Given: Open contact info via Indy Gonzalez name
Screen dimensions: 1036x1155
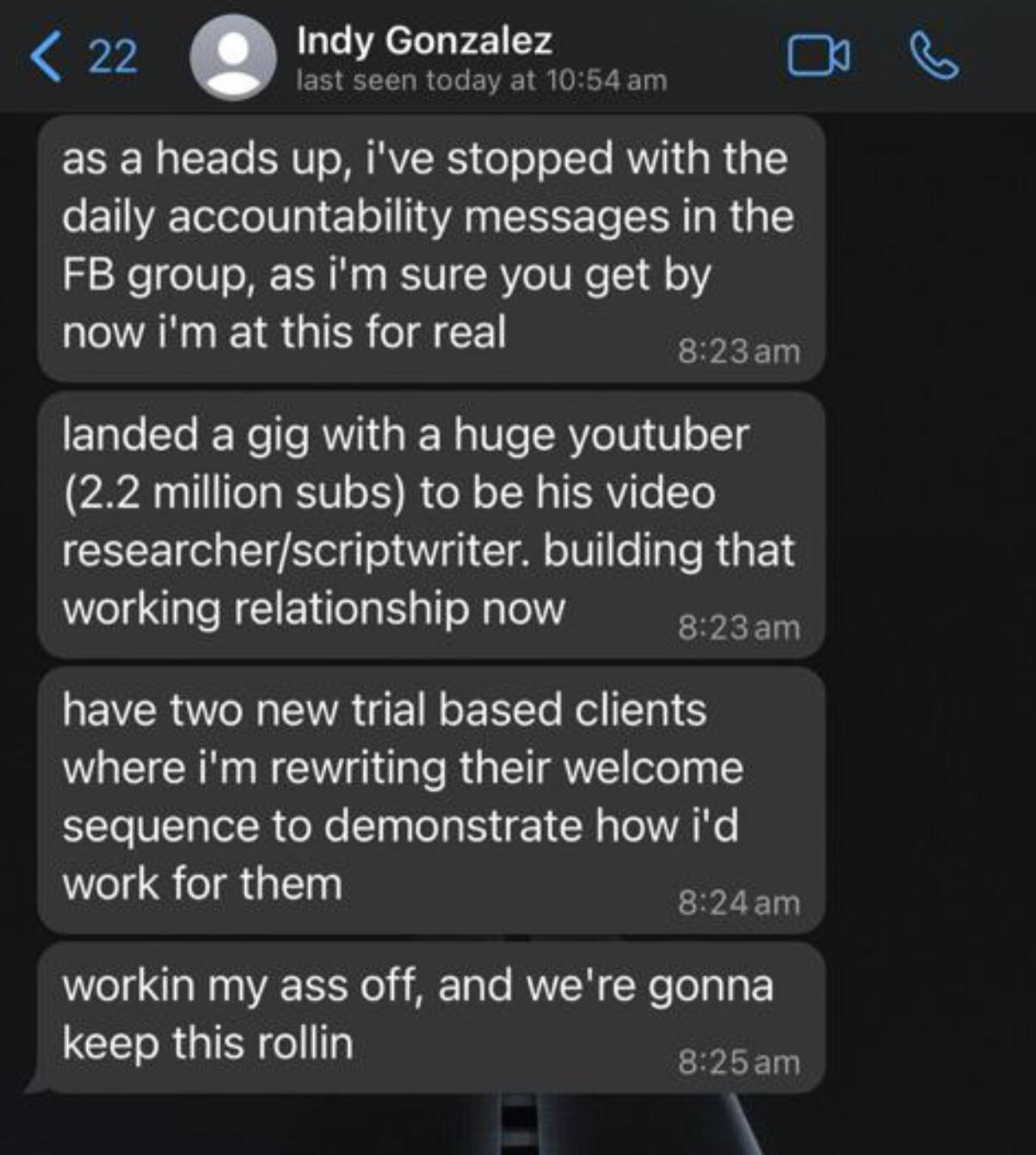Looking at the screenshot, I should (424, 40).
